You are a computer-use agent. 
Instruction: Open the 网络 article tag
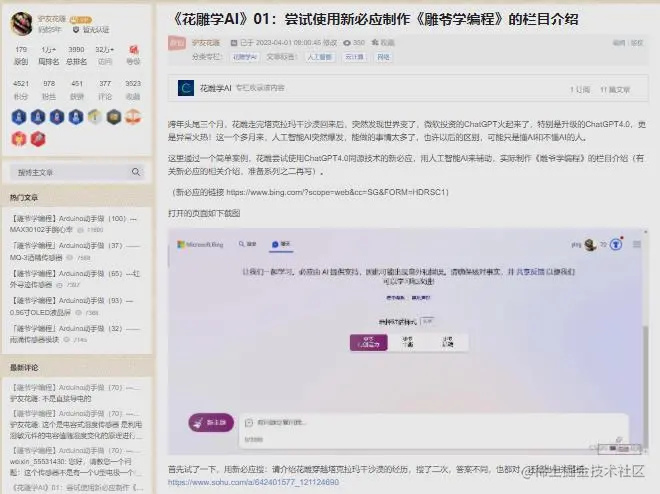click(x=383, y=57)
